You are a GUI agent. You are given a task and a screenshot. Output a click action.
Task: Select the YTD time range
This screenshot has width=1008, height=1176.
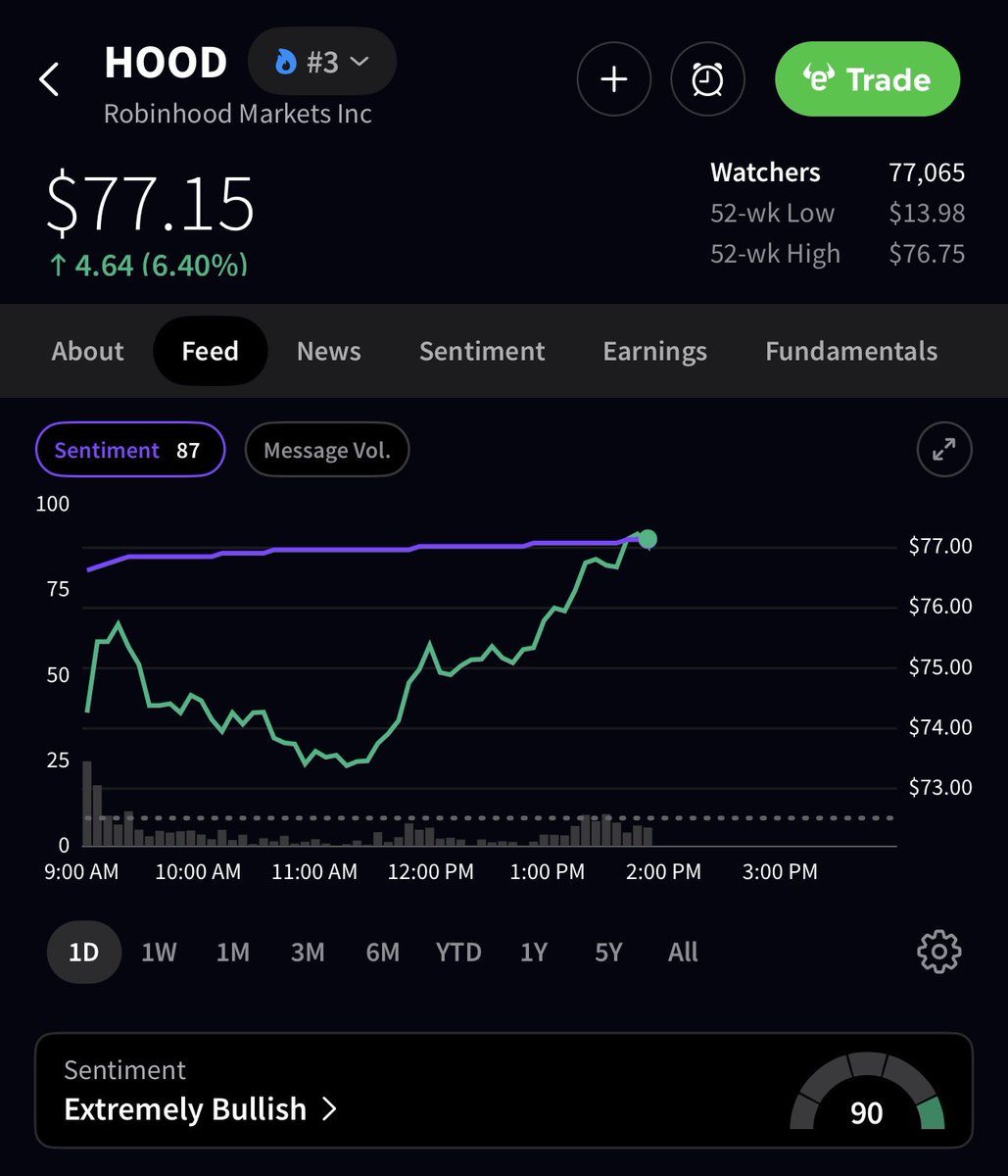tap(458, 952)
